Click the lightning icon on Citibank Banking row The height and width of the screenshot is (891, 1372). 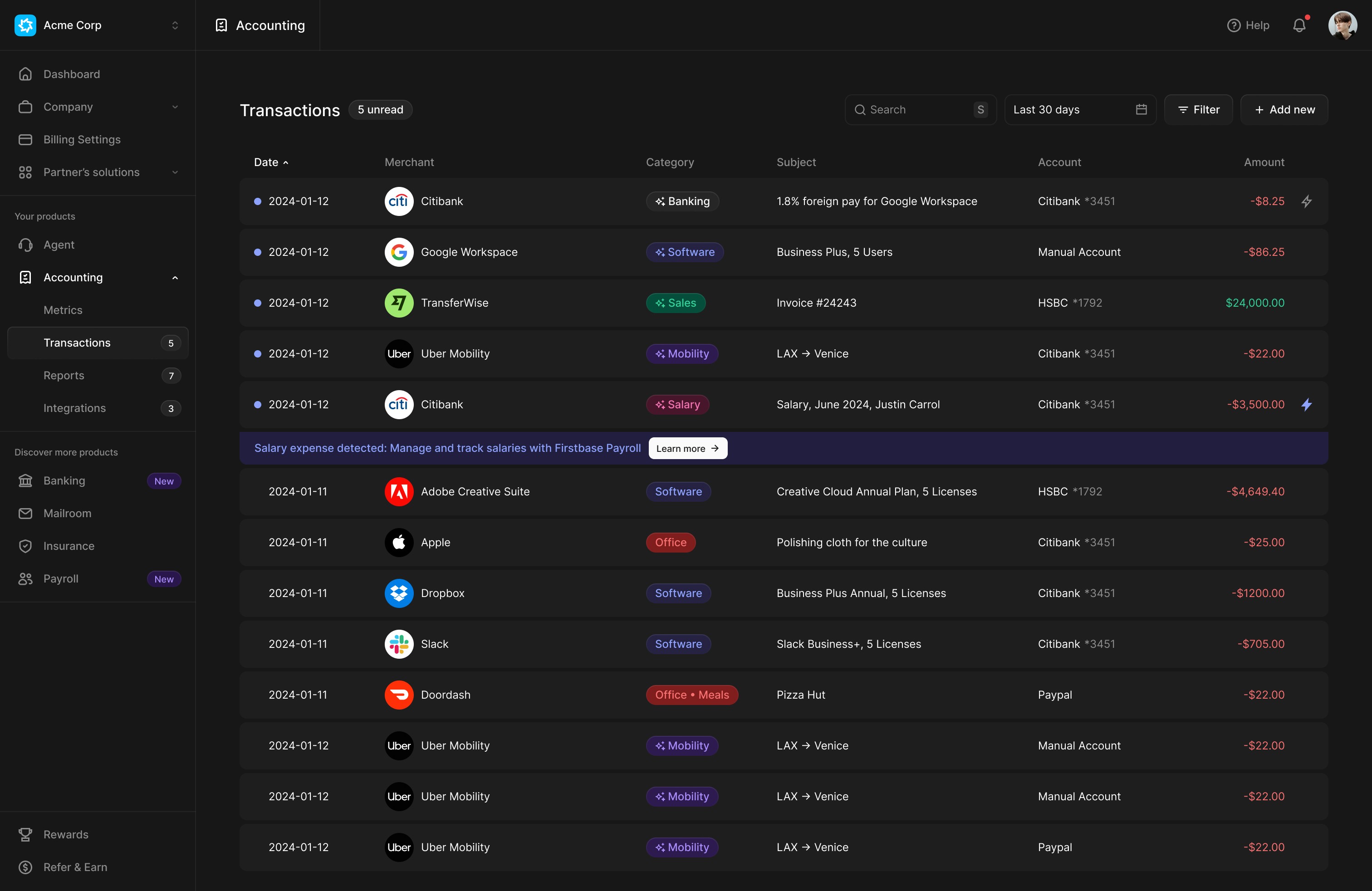1306,201
